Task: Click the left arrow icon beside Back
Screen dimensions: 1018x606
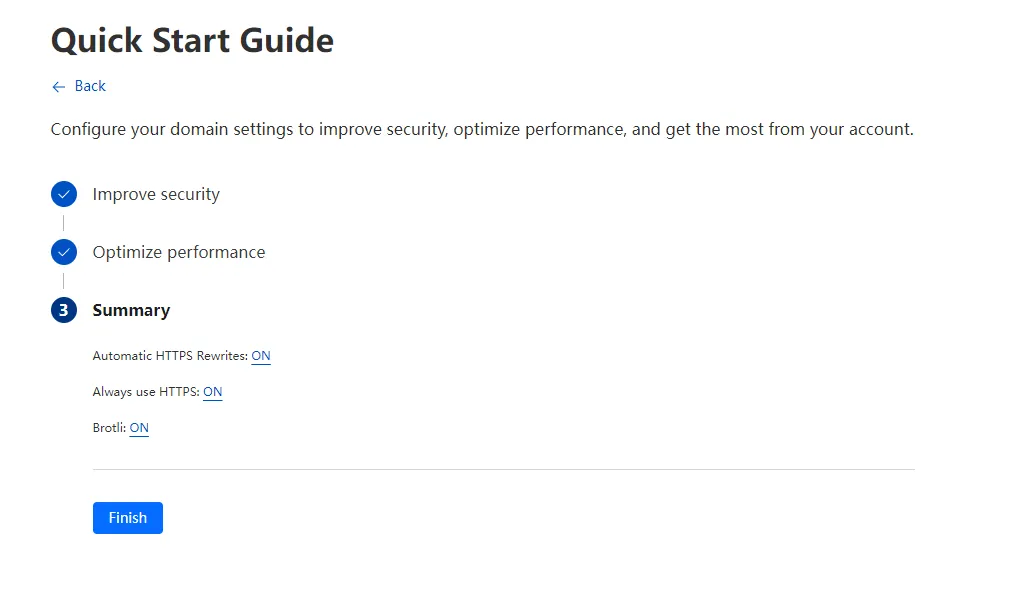Action: click(58, 87)
